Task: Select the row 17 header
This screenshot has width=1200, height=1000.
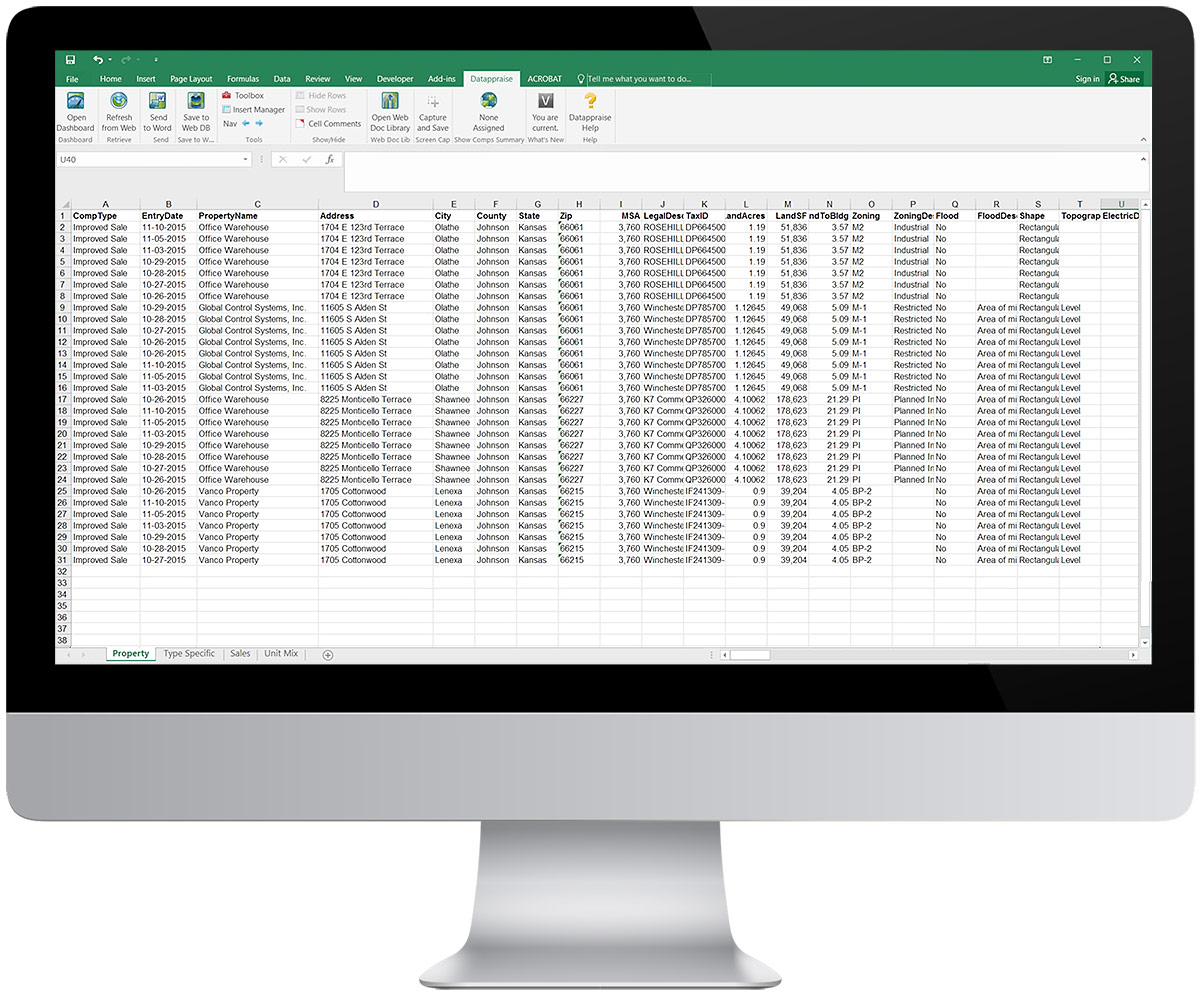Action: (x=63, y=400)
